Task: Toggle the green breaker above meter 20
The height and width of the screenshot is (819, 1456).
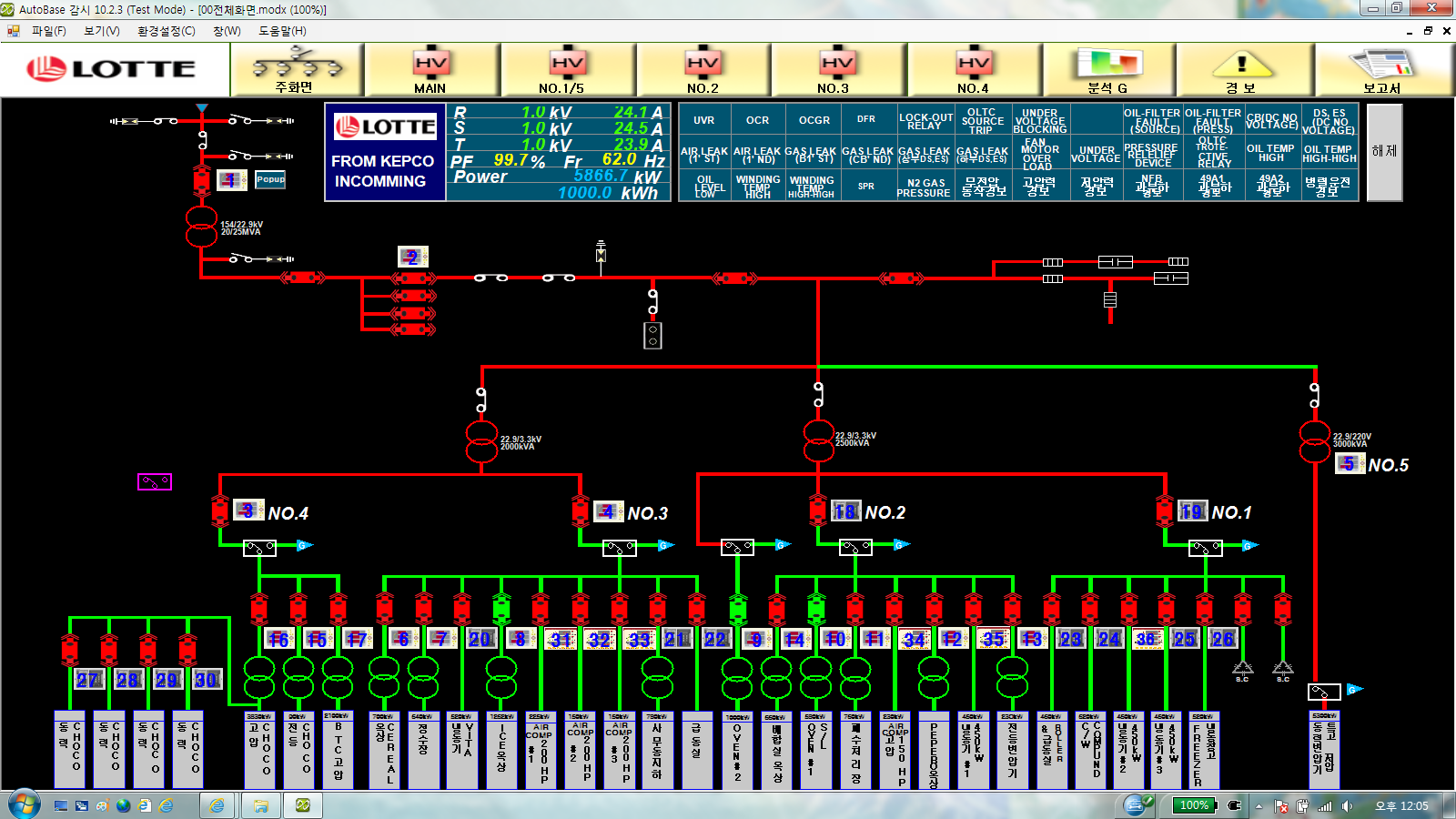Action: coord(500,608)
